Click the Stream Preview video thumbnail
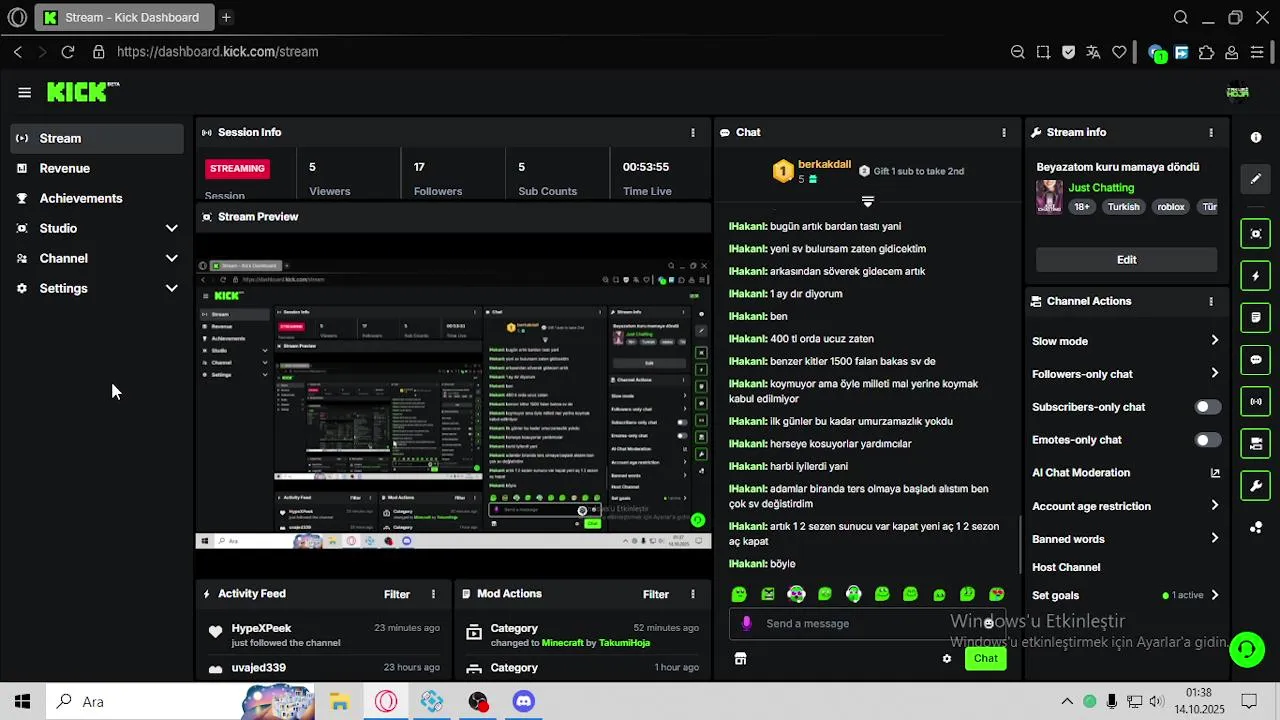 453,404
